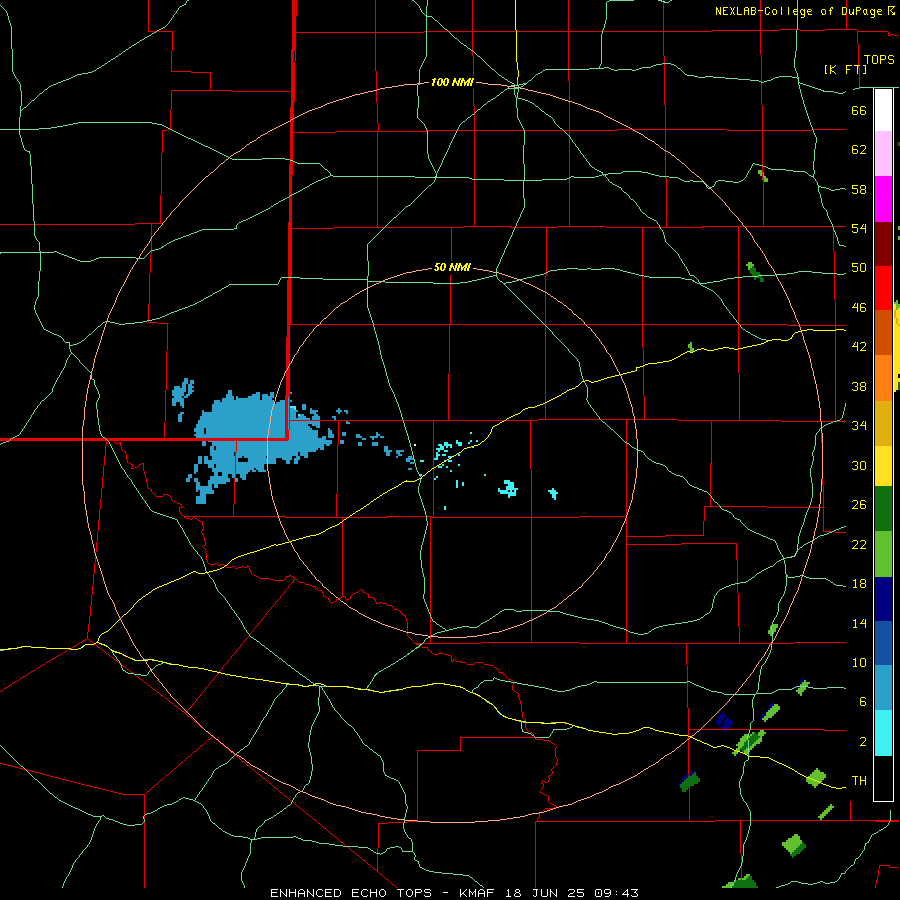The image size is (900, 900).
Task: Pick the medium blue legend swatch
Action: coord(883,643)
